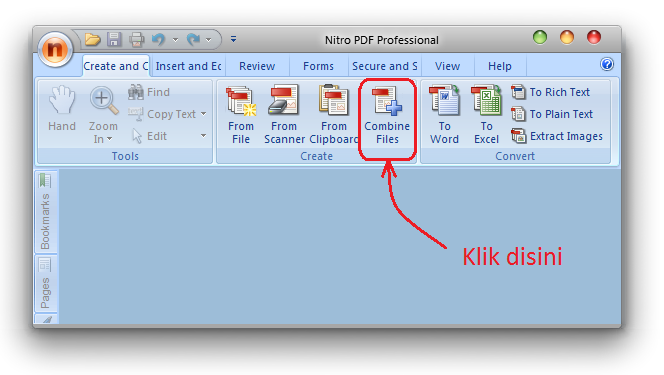
Task: Open the Help tab
Action: coord(500,66)
